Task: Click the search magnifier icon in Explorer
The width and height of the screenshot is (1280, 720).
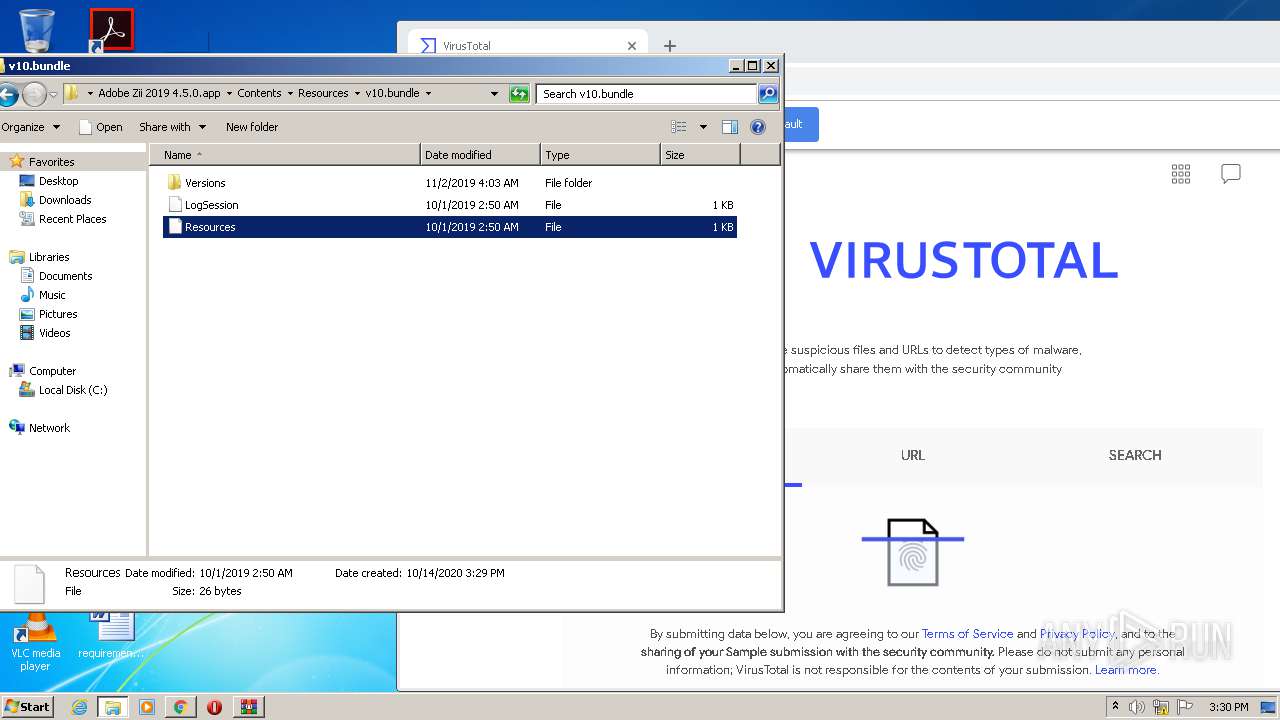Action: pos(767,94)
